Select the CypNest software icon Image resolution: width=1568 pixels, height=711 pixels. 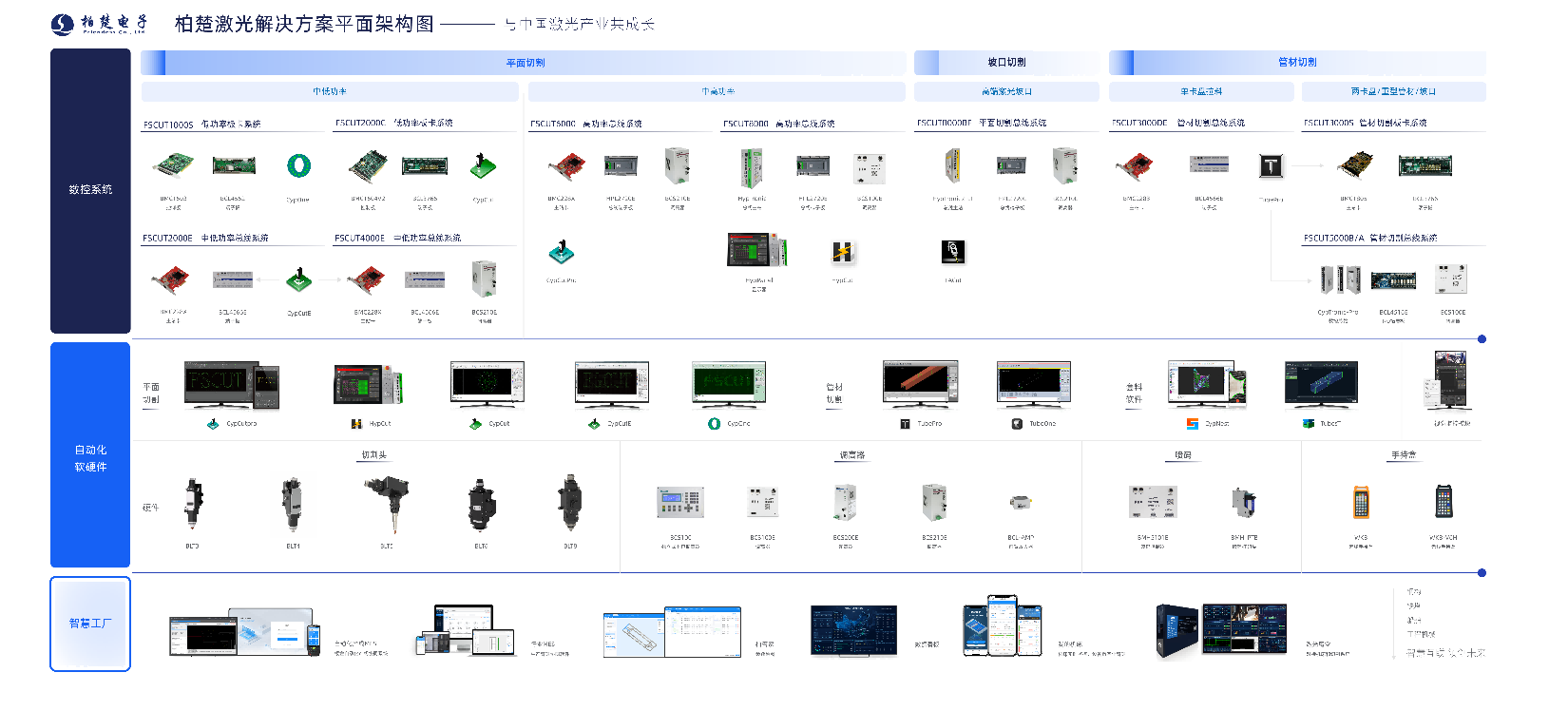coord(1192,424)
